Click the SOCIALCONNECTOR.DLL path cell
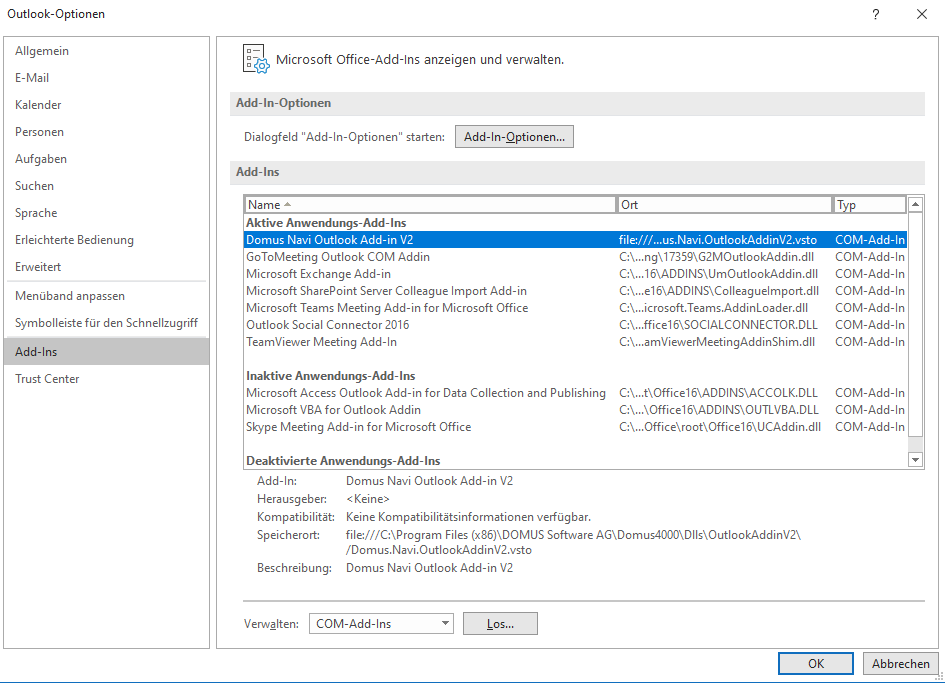This screenshot has height=683, width=945. tap(718, 325)
